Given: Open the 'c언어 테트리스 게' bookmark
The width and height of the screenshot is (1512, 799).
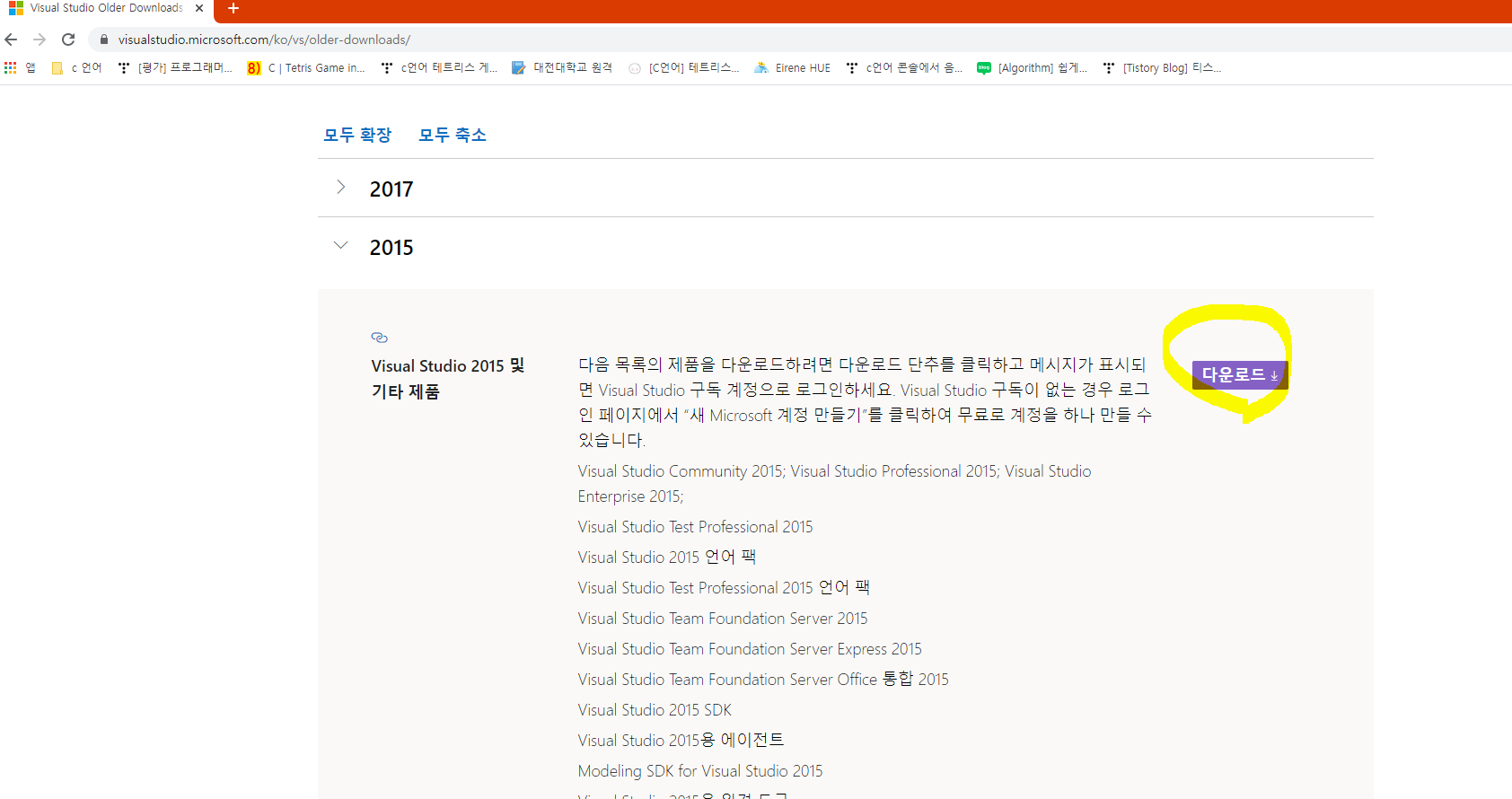Looking at the screenshot, I should pyautogui.click(x=439, y=67).
